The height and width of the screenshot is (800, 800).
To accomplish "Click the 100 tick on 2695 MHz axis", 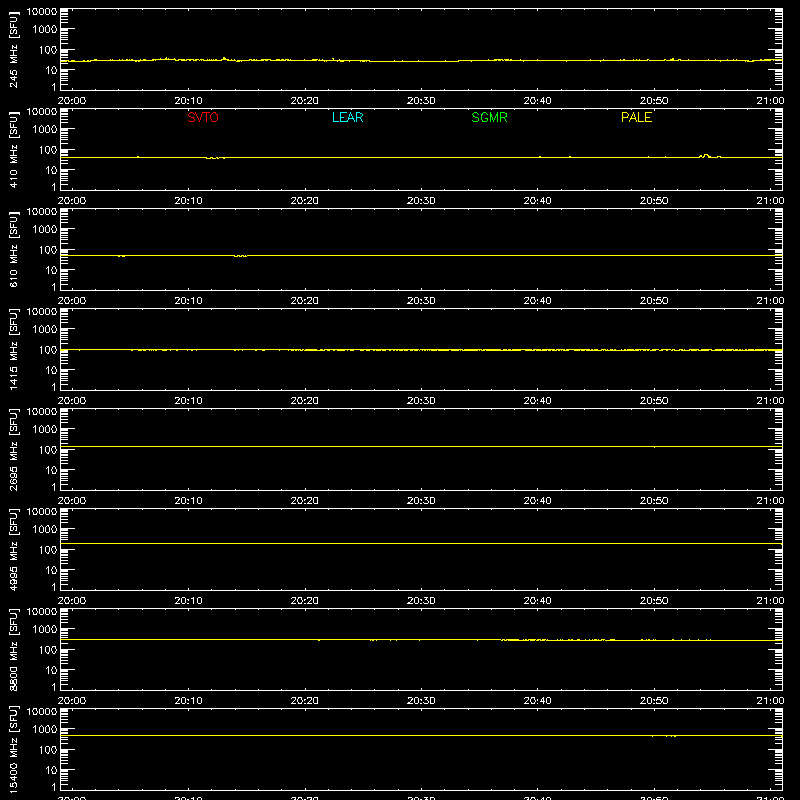I will click(x=49, y=450).
